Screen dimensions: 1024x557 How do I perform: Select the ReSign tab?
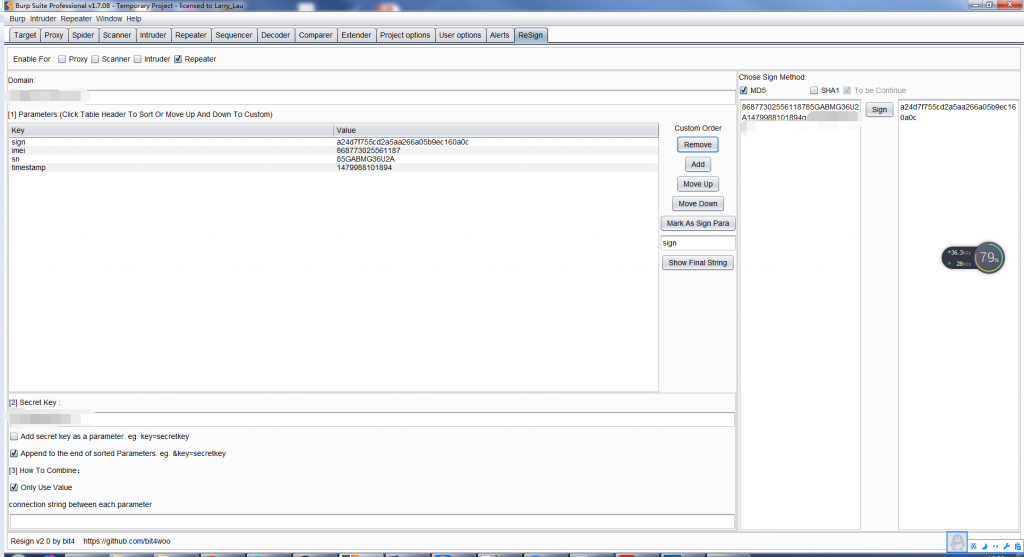pyautogui.click(x=530, y=35)
